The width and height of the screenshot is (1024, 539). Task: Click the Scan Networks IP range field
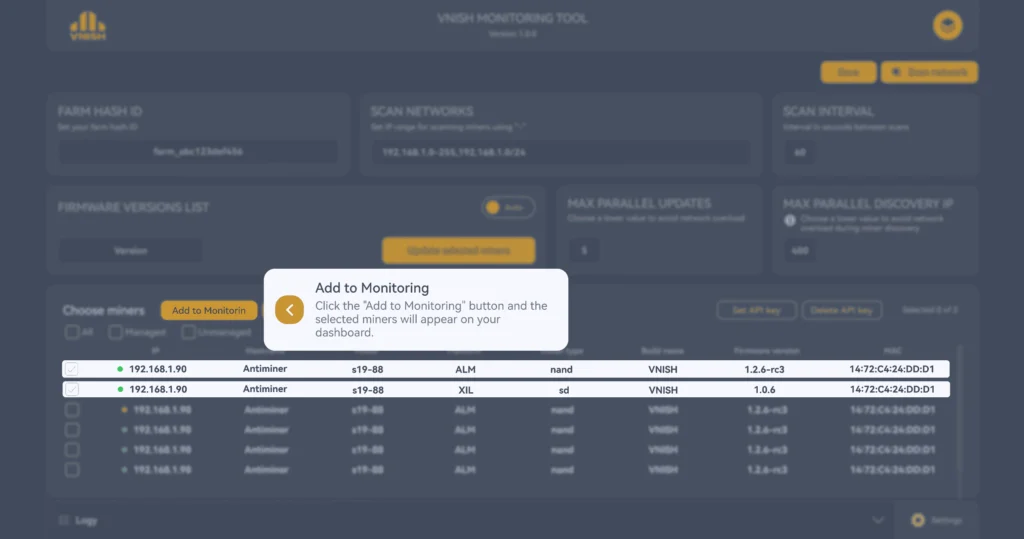point(561,152)
